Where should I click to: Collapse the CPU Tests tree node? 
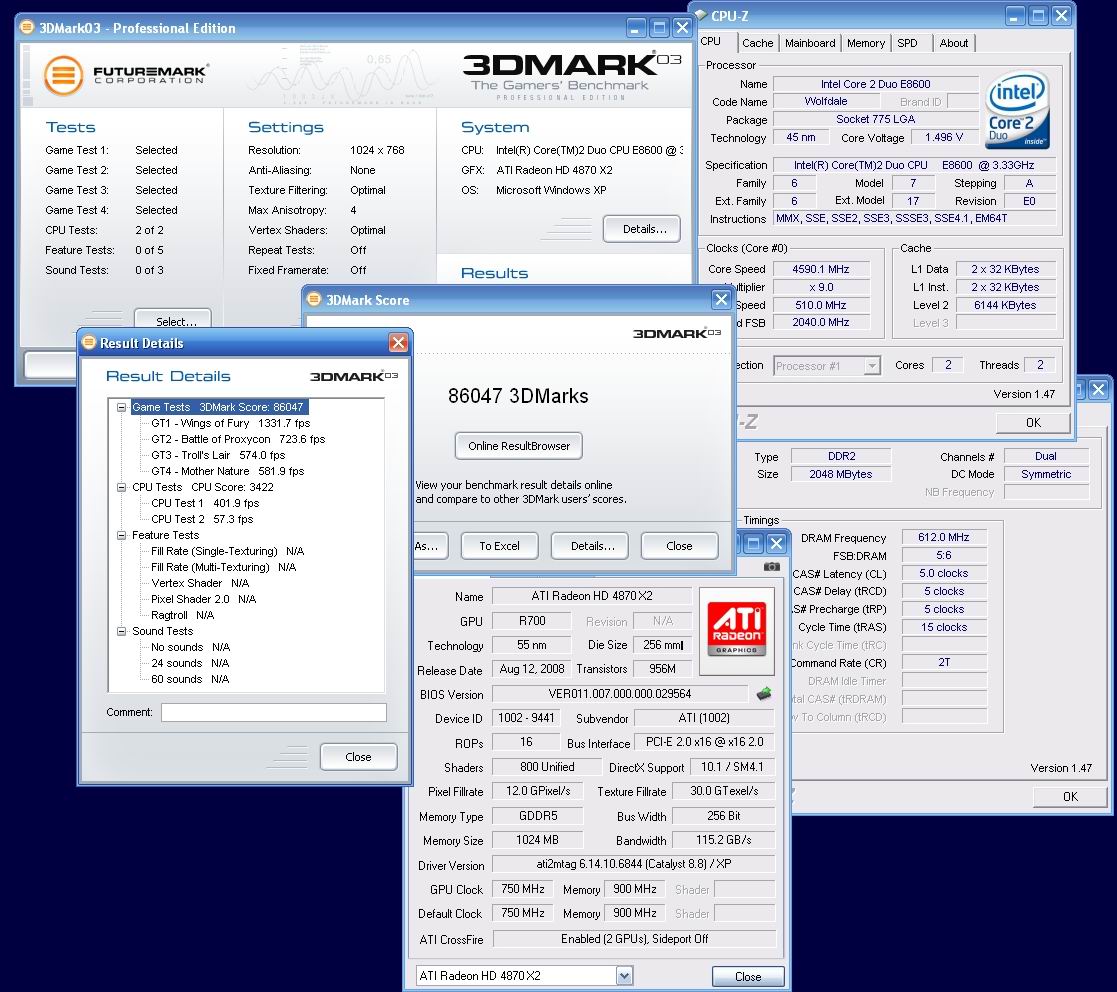click(121, 487)
